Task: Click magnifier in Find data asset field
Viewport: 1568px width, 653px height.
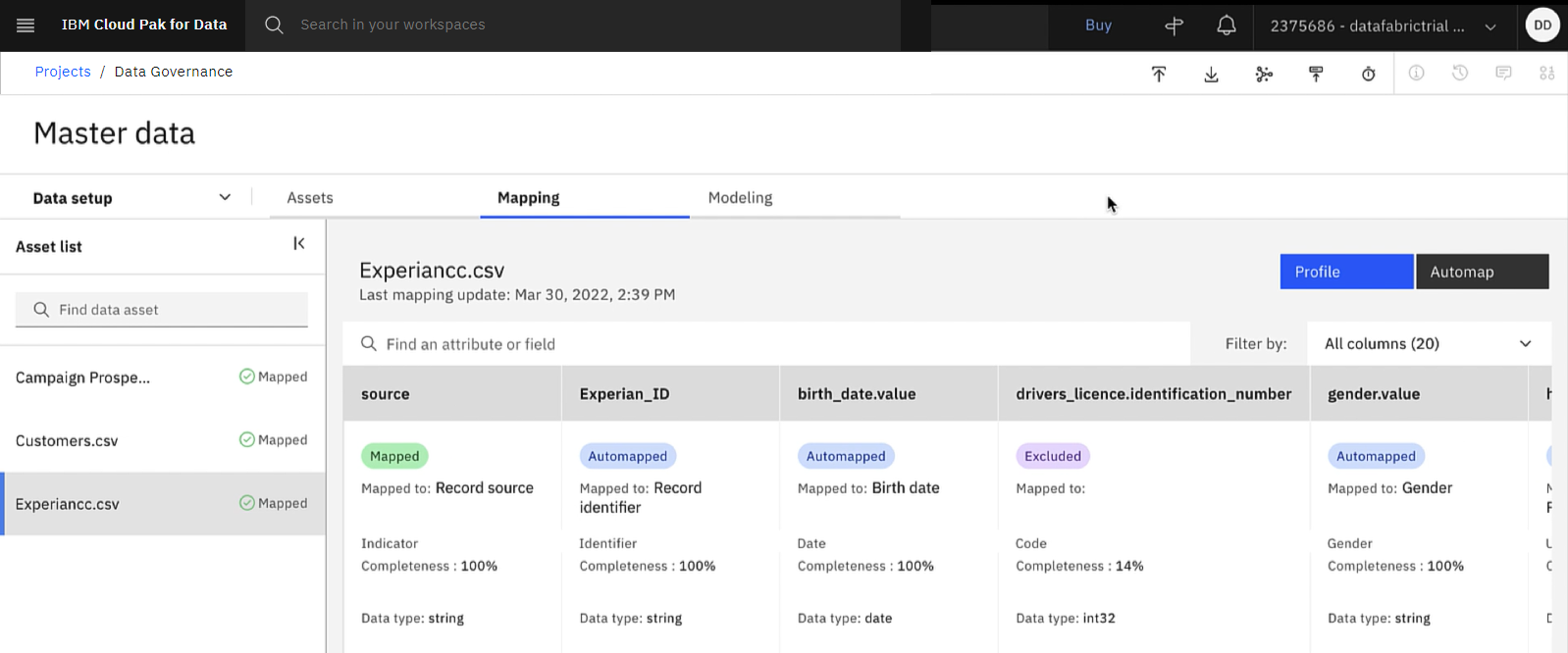Action: tap(41, 310)
